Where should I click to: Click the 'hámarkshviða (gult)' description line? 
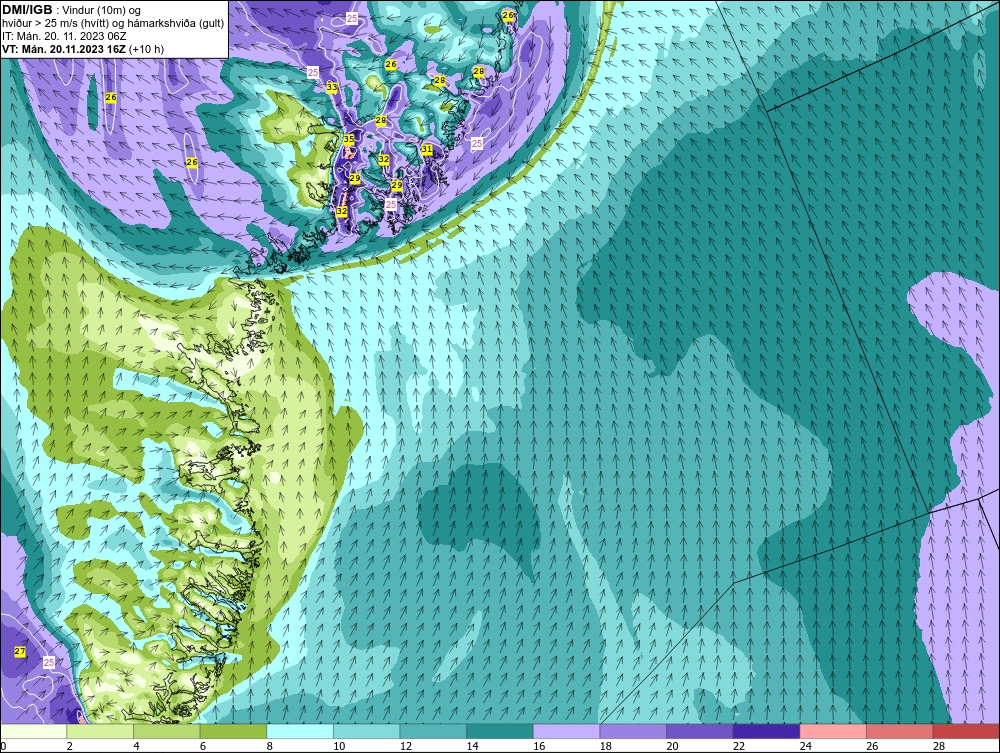click(114, 24)
